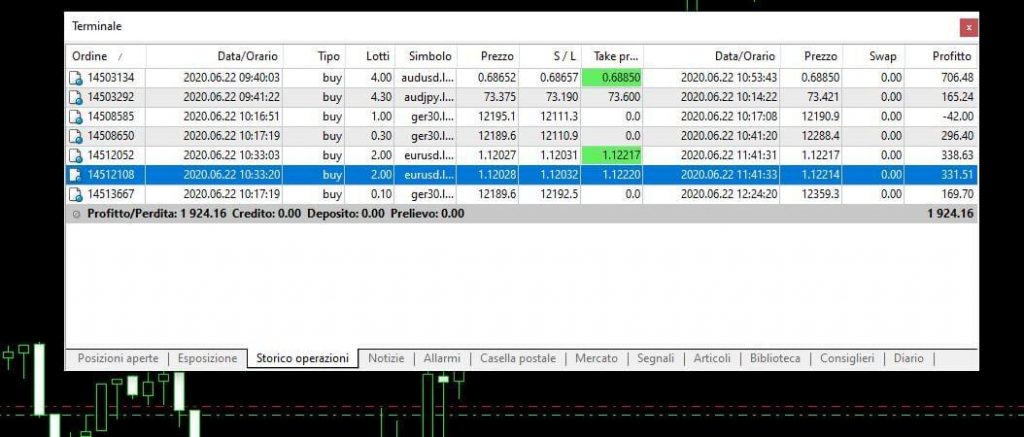Click the Profitto/Perdita summary row text
Image resolution: width=1024 pixels, height=437 pixels.
(x=276, y=214)
